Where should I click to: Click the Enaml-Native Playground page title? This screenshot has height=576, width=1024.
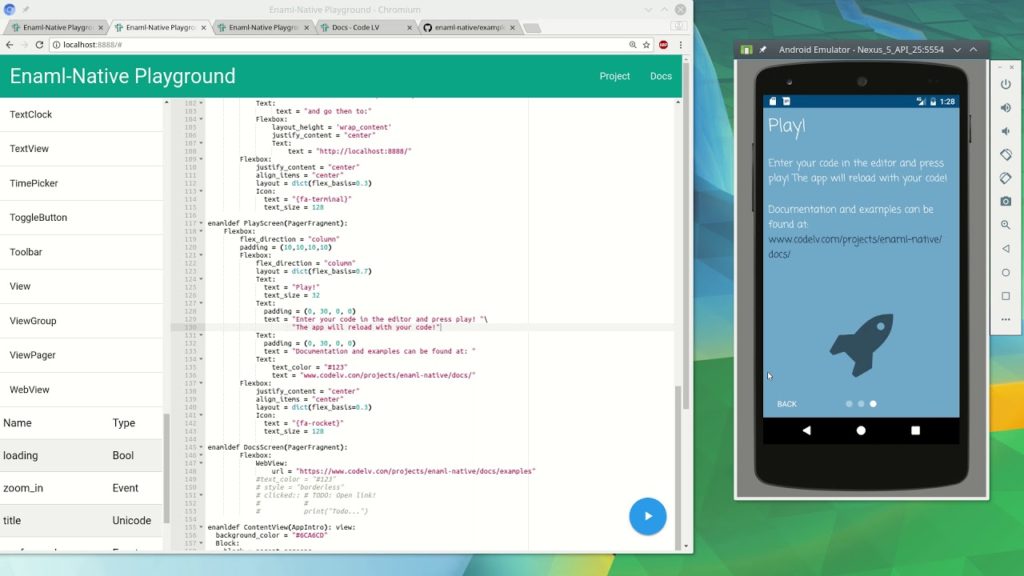click(x=122, y=76)
